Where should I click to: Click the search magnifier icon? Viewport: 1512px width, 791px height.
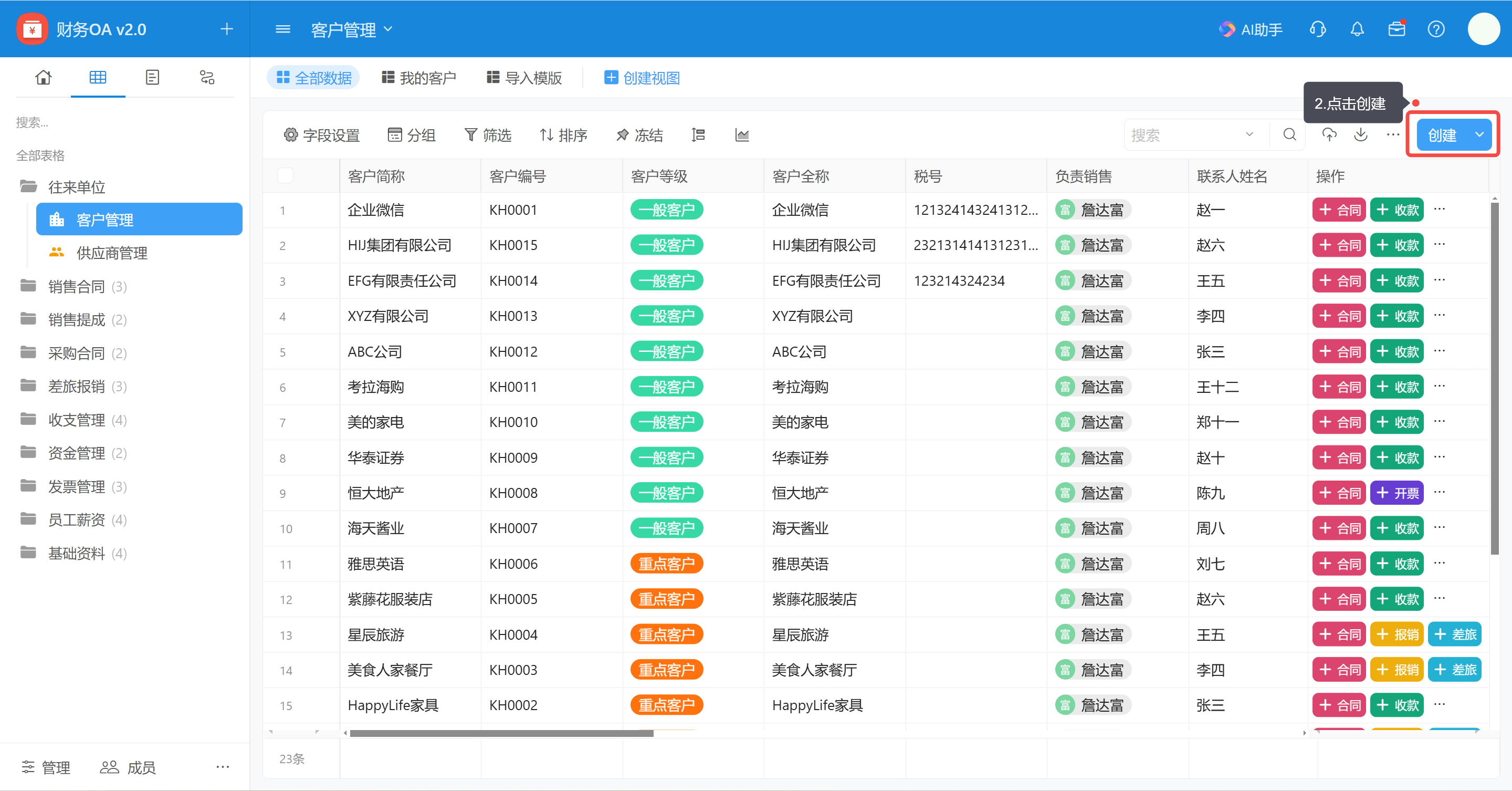pyautogui.click(x=1289, y=135)
